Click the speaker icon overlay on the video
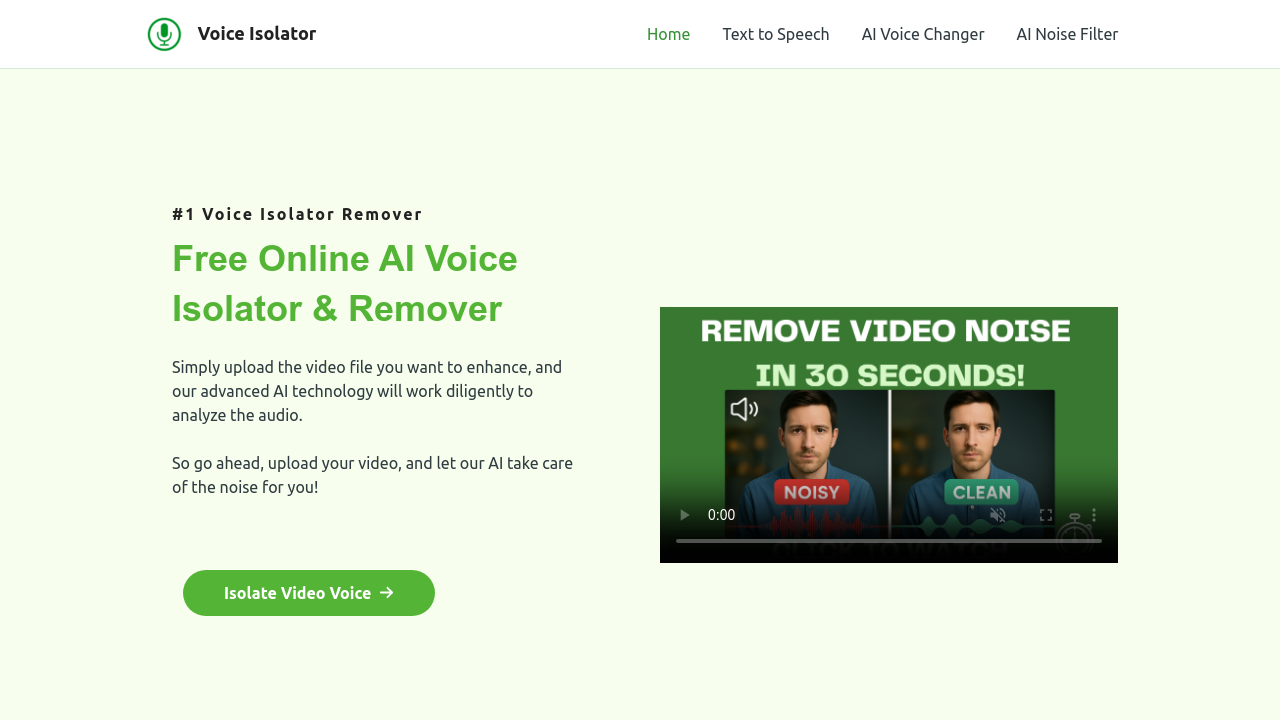The height and width of the screenshot is (720, 1280). (744, 409)
